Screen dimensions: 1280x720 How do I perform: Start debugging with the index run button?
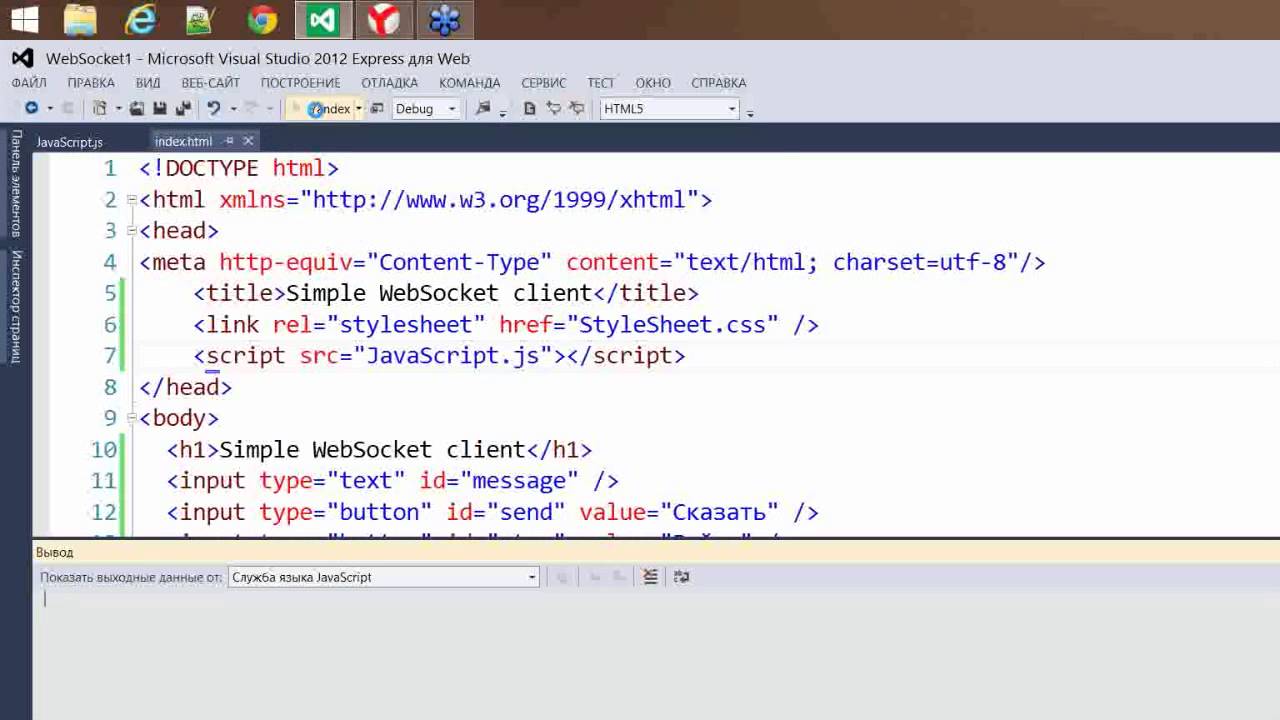coord(323,108)
